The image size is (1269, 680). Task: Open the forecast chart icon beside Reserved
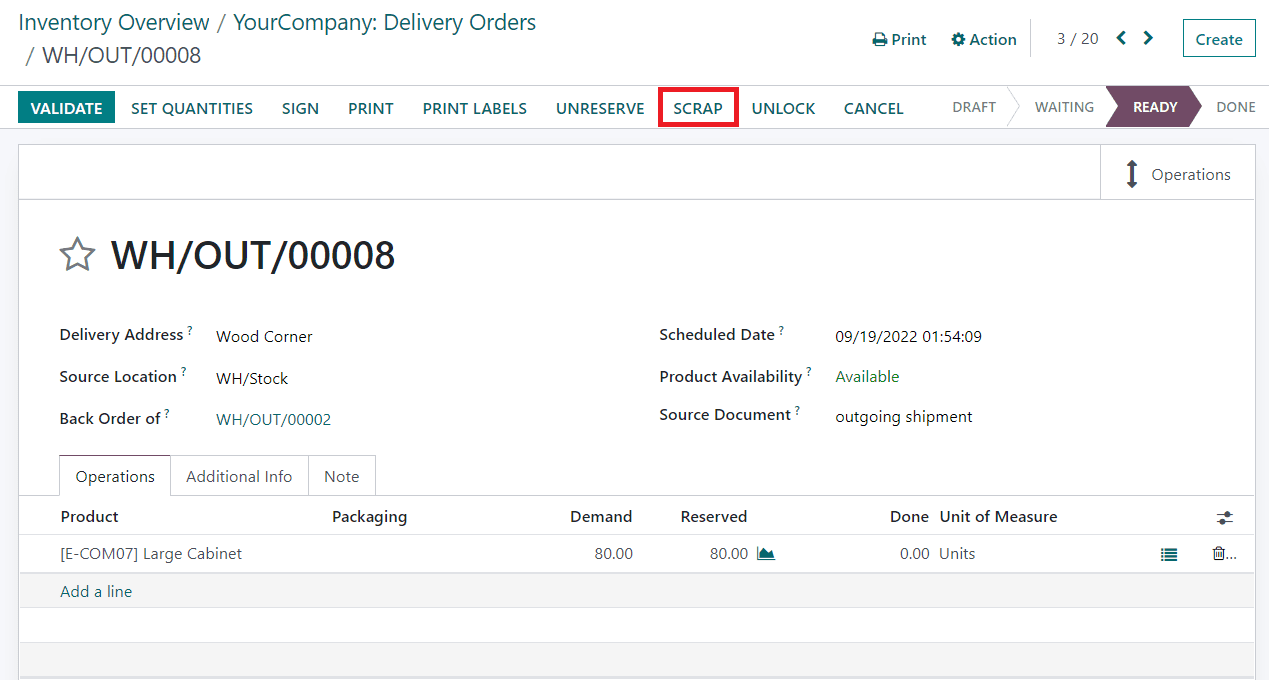click(x=766, y=554)
